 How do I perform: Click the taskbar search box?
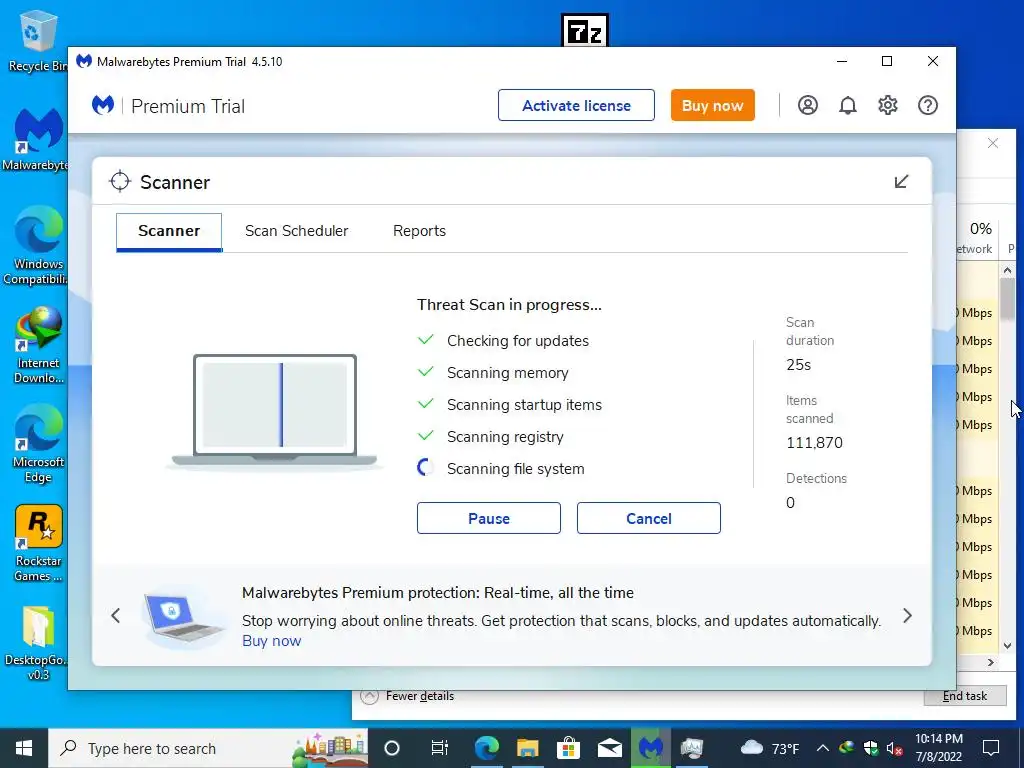click(x=208, y=748)
